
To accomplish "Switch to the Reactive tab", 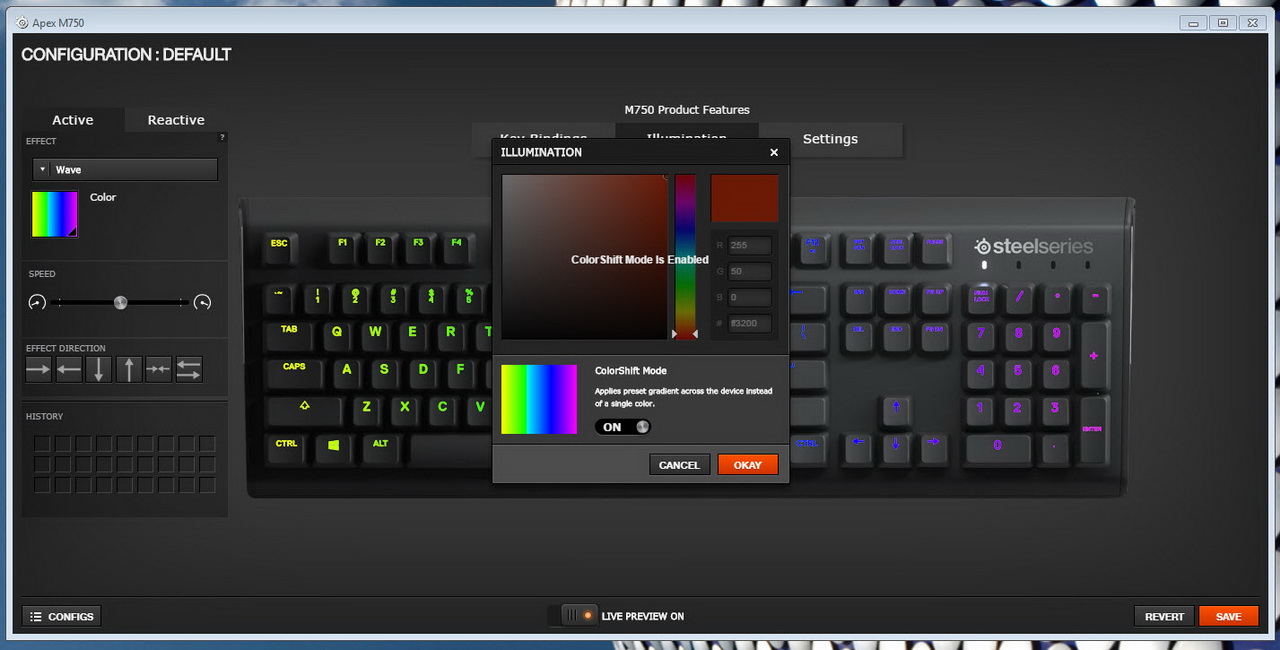I will point(176,120).
